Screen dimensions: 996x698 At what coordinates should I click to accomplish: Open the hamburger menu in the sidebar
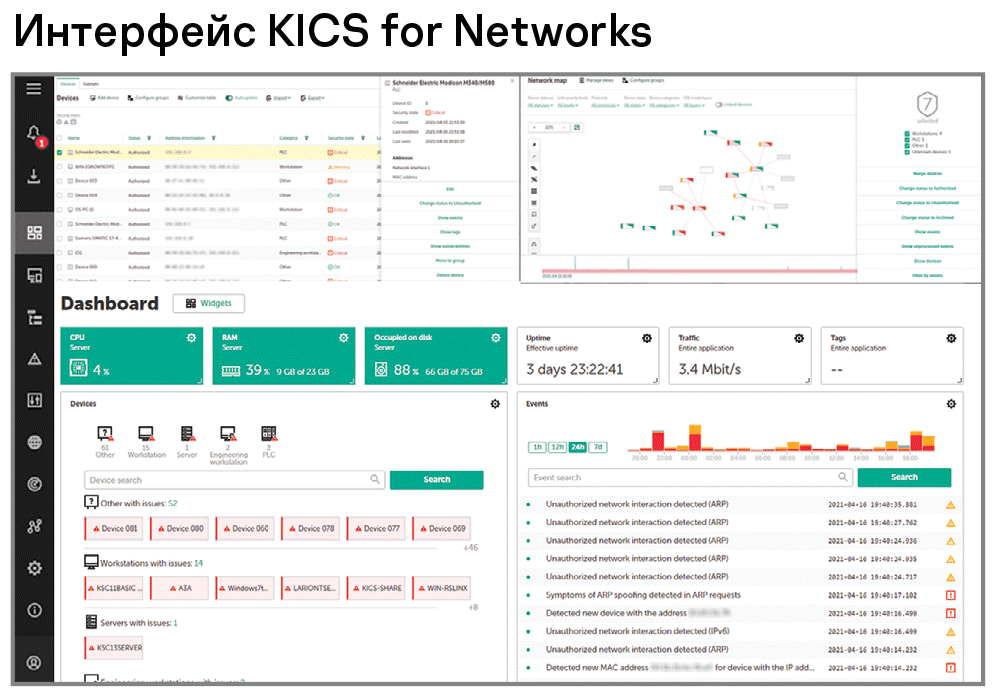coord(34,90)
